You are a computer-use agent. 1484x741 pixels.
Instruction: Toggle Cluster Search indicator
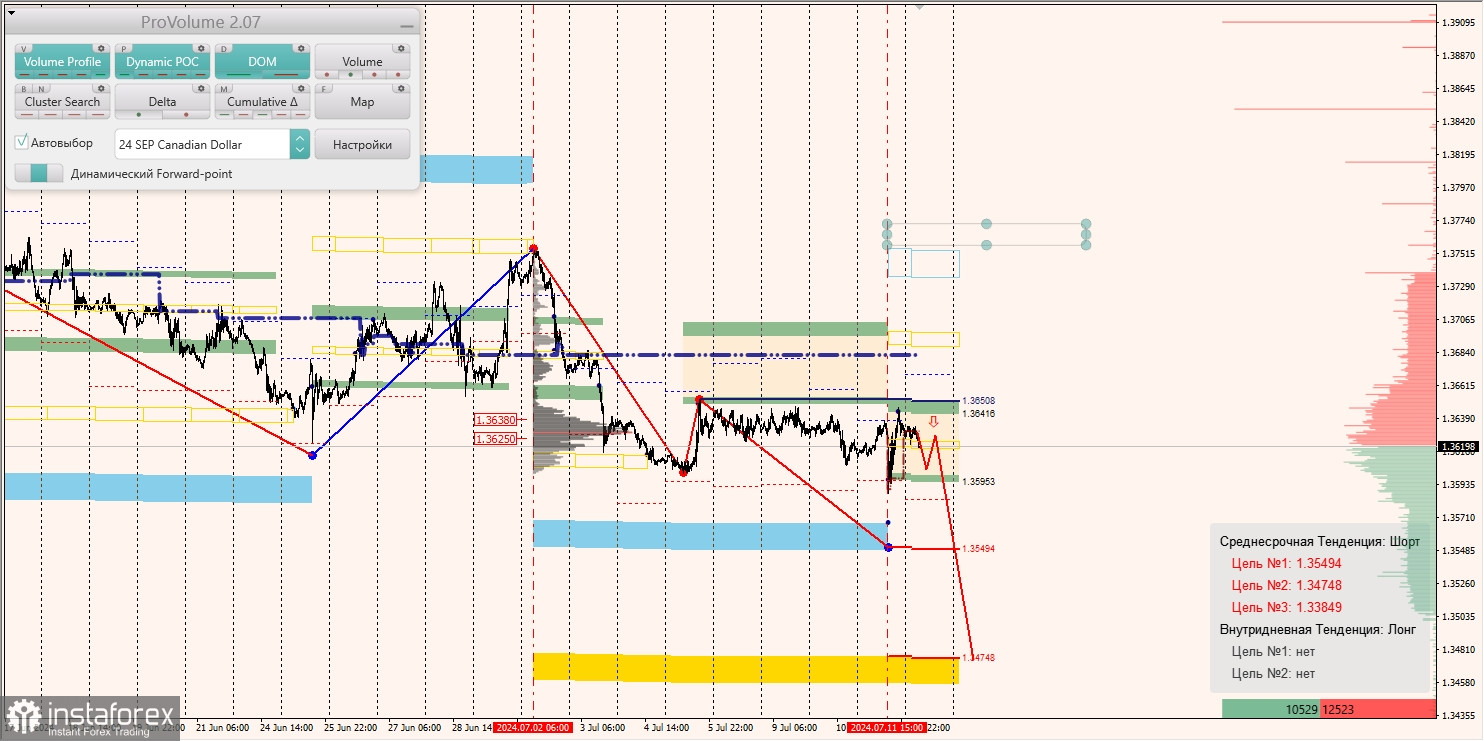(62, 101)
